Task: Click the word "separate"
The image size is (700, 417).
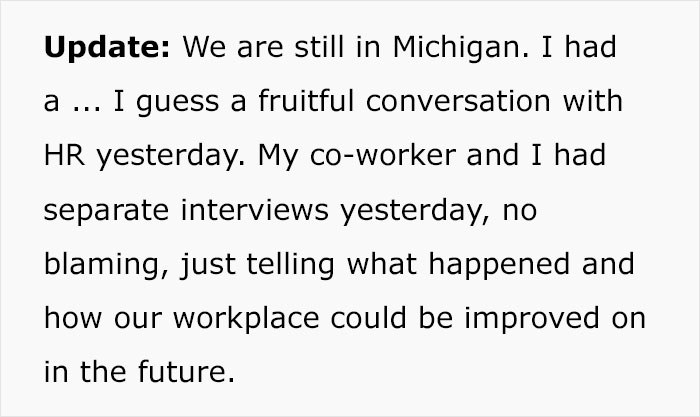Action: pos(106,210)
